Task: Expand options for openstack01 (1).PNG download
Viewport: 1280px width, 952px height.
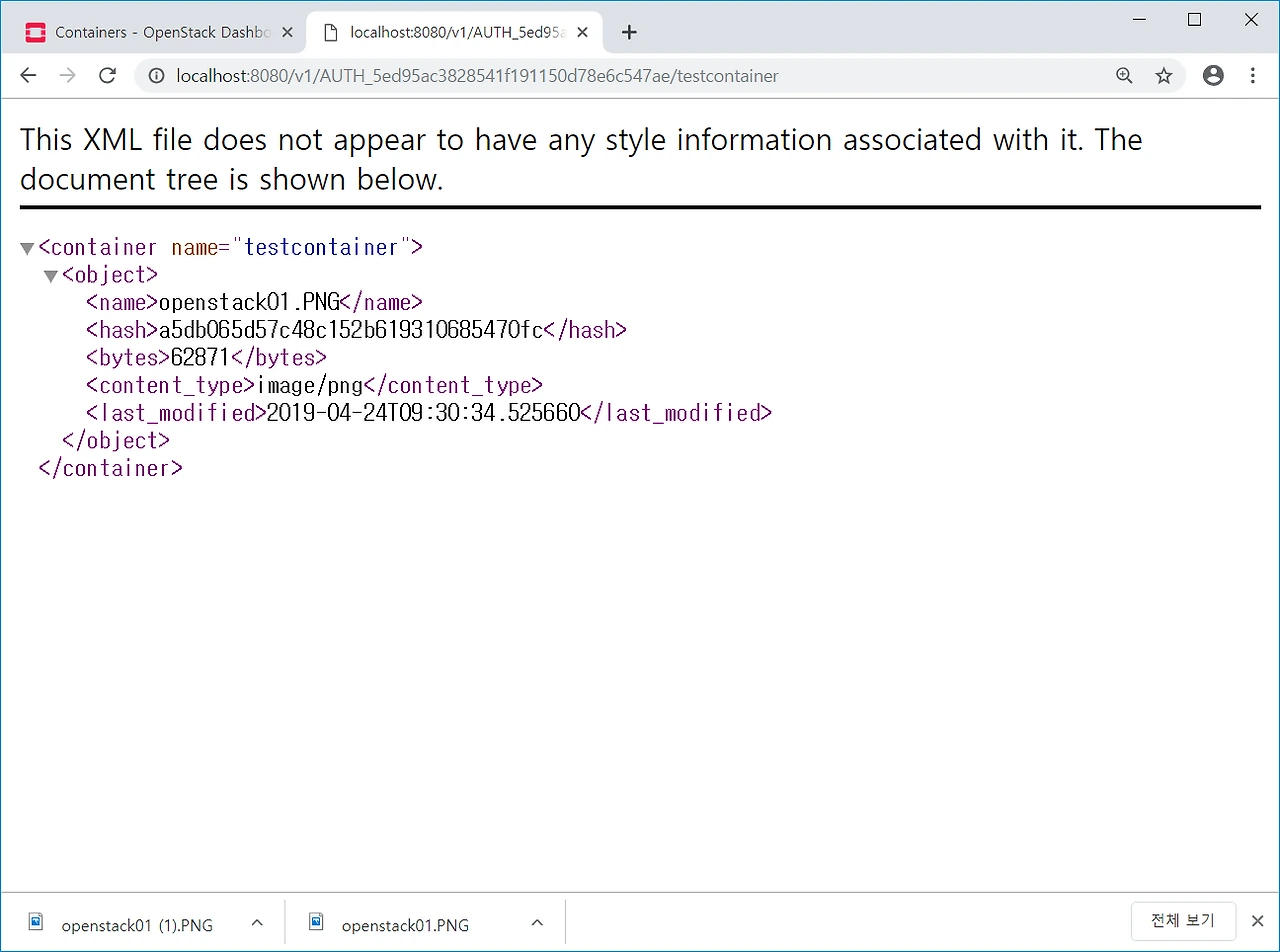Action: (x=256, y=923)
